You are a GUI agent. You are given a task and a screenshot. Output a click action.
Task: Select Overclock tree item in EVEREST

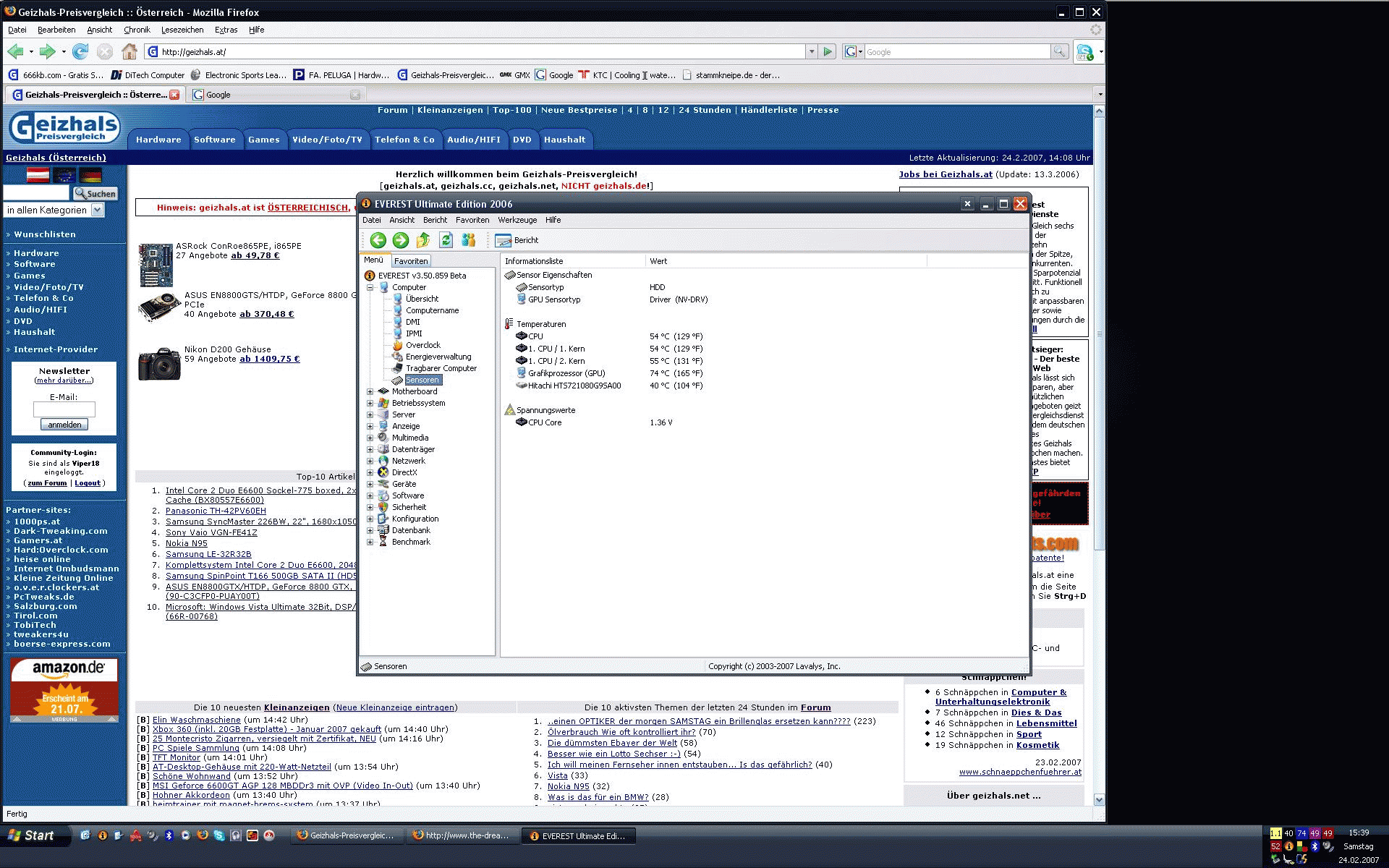[x=422, y=345]
